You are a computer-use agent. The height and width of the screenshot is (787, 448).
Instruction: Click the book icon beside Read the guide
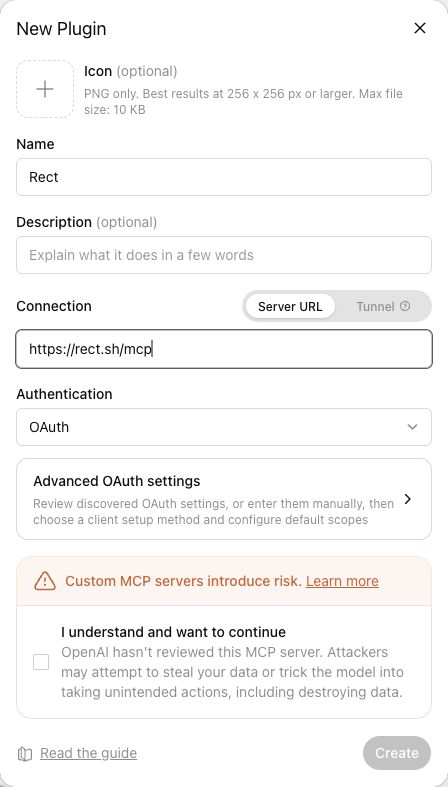[25, 753]
